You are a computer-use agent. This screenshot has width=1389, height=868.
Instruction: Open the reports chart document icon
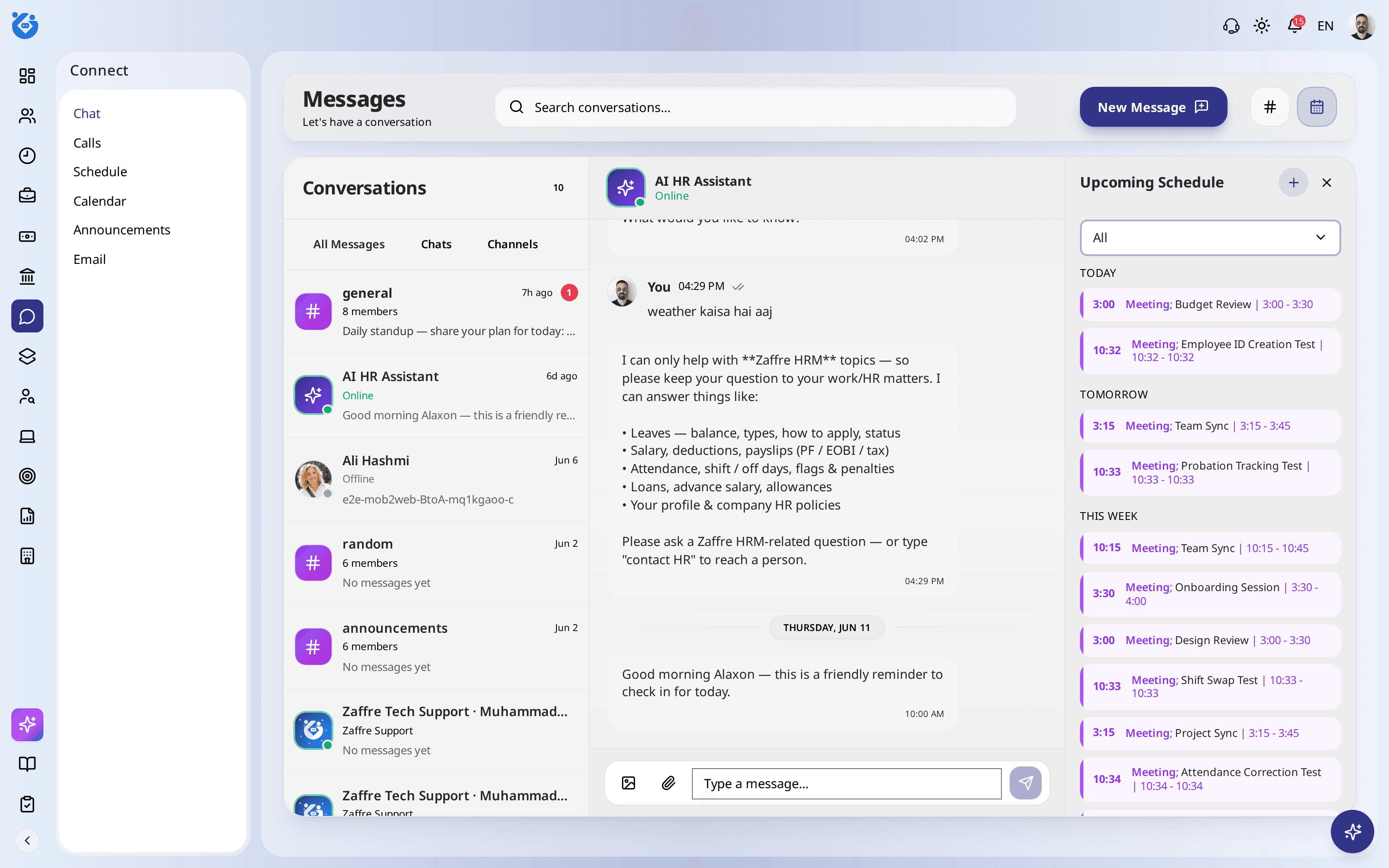pyautogui.click(x=27, y=516)
